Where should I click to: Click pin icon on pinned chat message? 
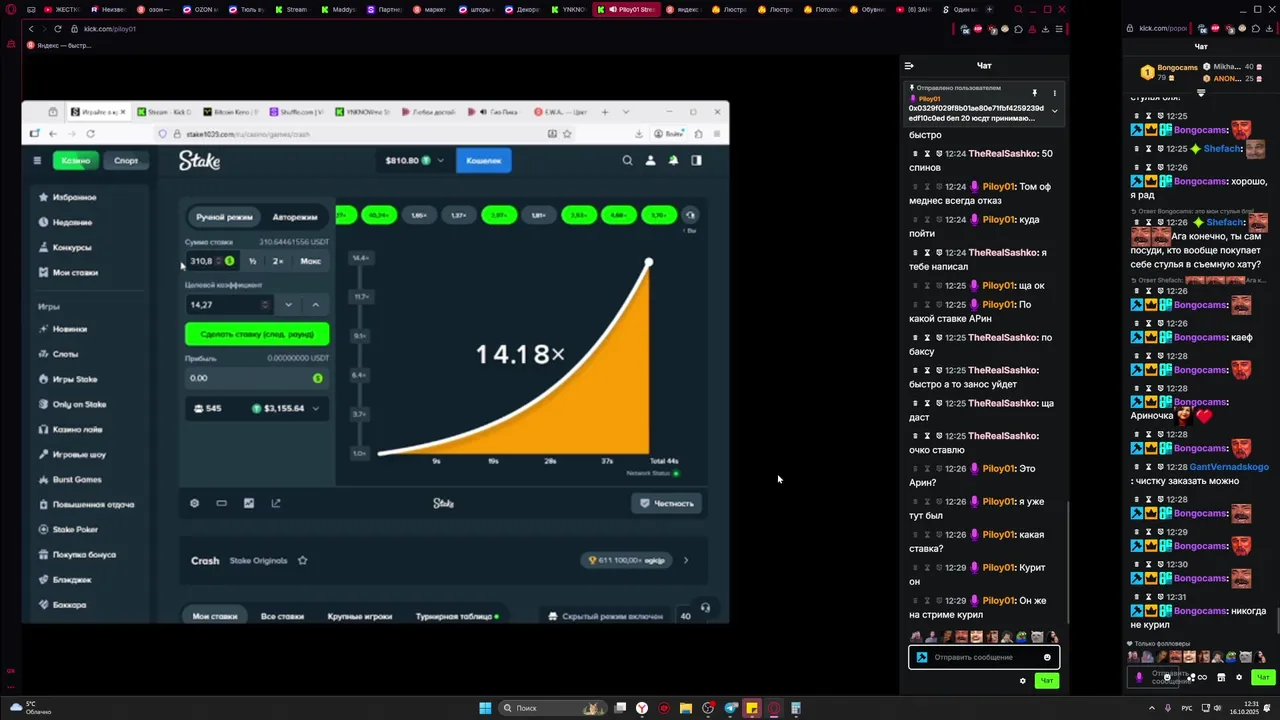click(x=1035, y=93)
